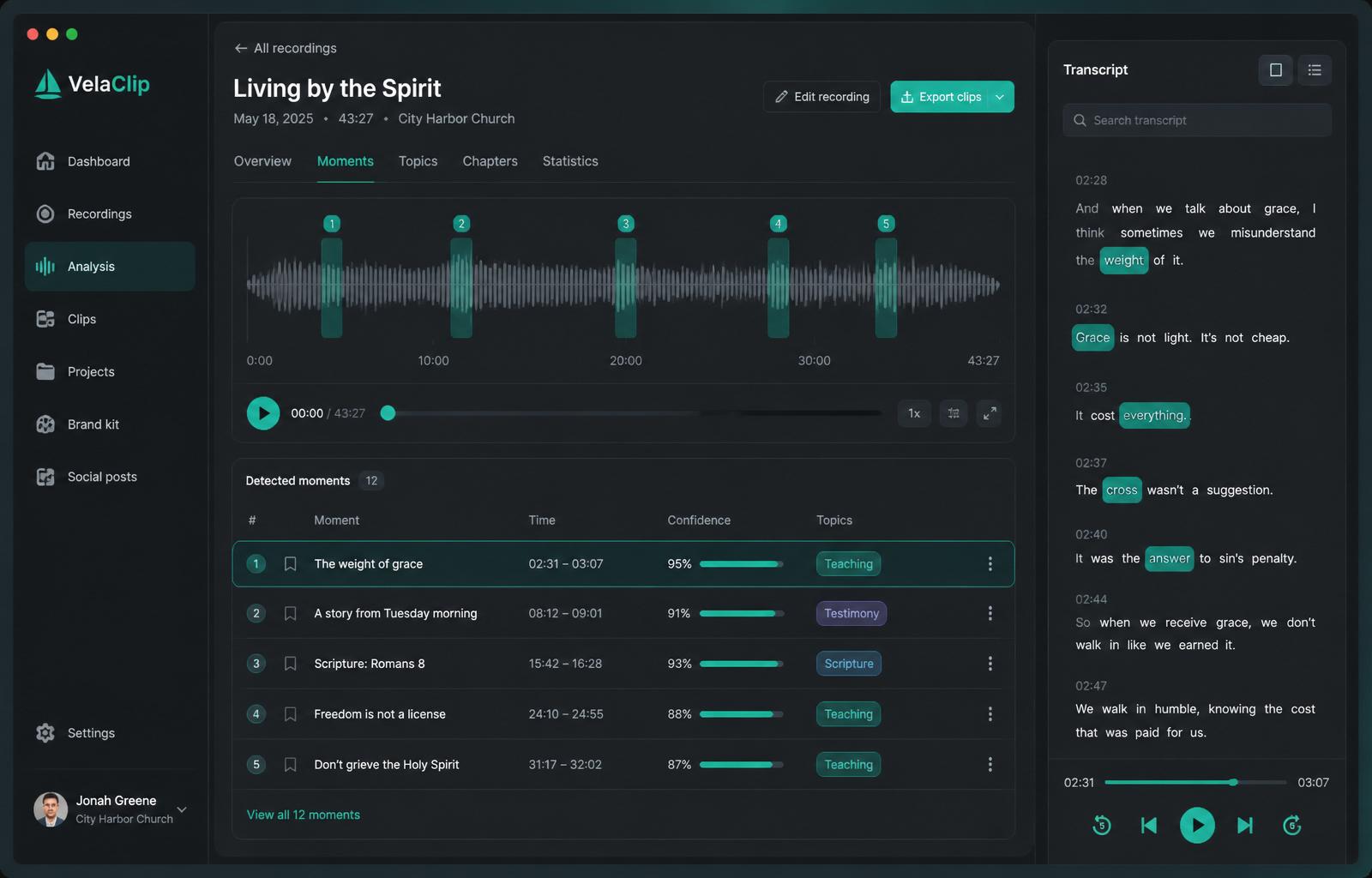Open Export clips dropdown arrow
This screenshot has width=1372, height=878.
1000,97
